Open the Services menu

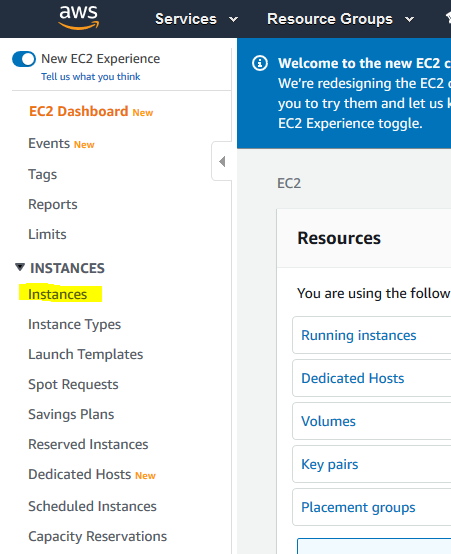186,19
